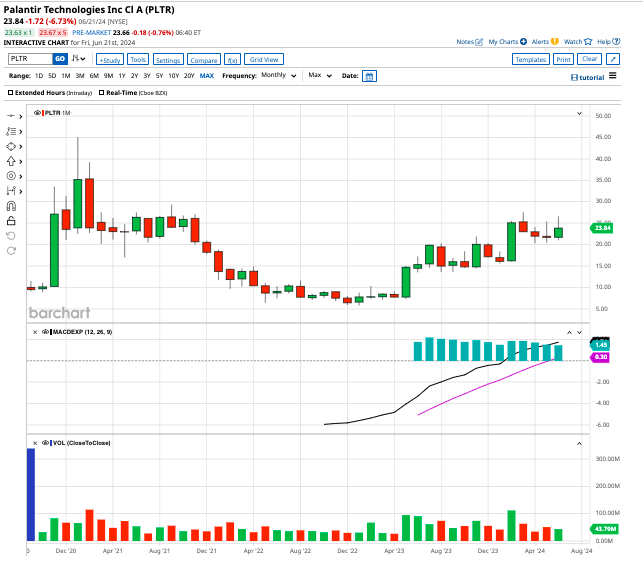Toggle visibility of MACDEXP indicator

(45, 332)
